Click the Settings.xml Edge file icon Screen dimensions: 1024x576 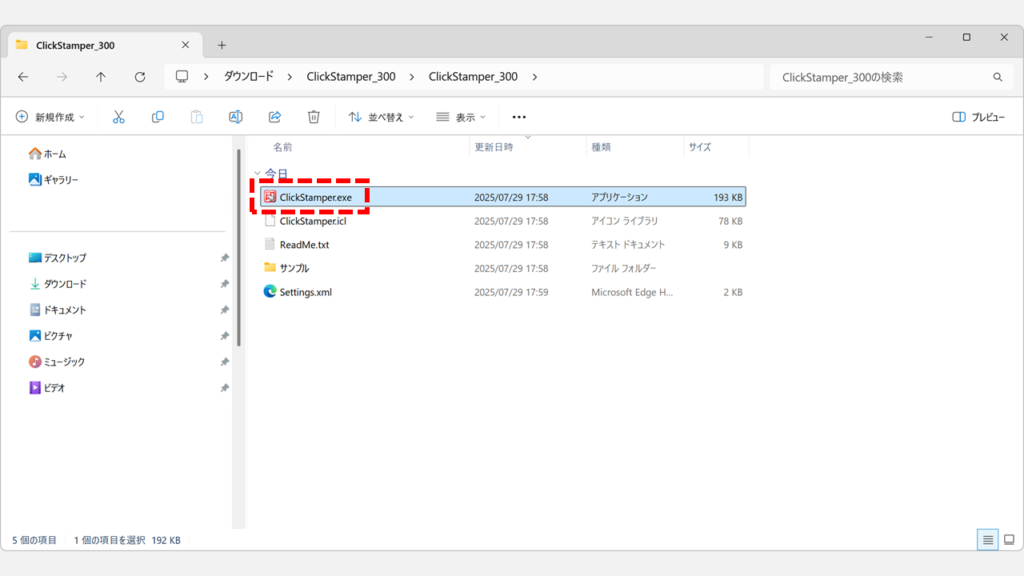click(x=270, y=291)
